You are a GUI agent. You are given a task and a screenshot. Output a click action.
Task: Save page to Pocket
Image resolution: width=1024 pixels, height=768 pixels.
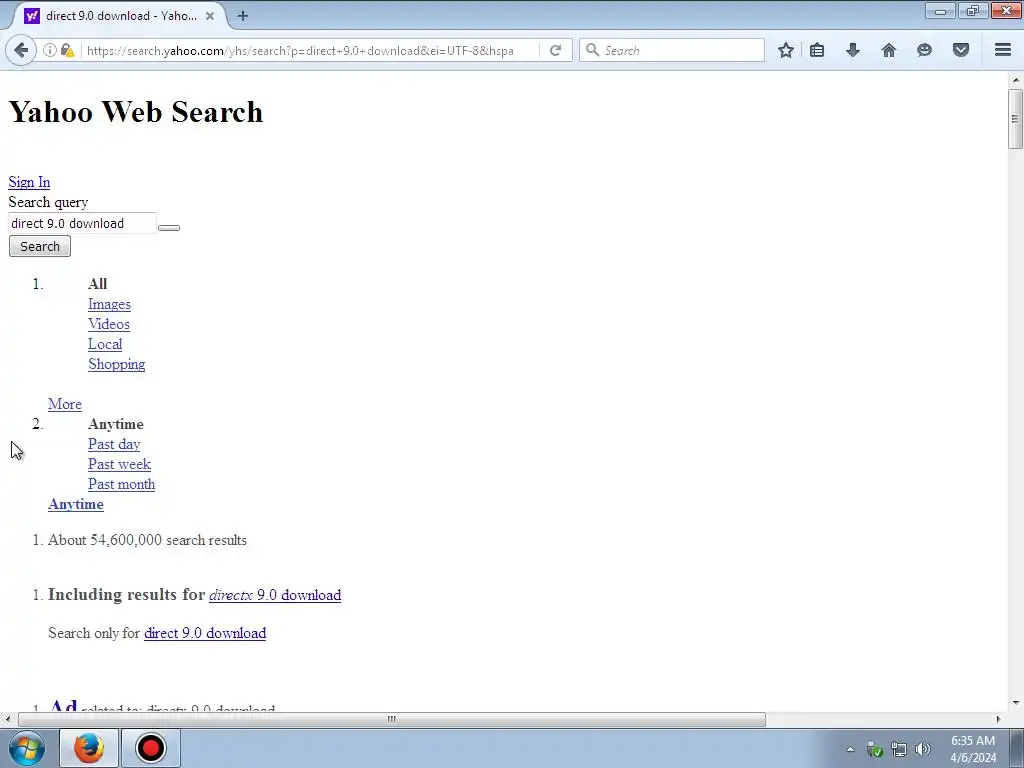(x=961, y=50)
